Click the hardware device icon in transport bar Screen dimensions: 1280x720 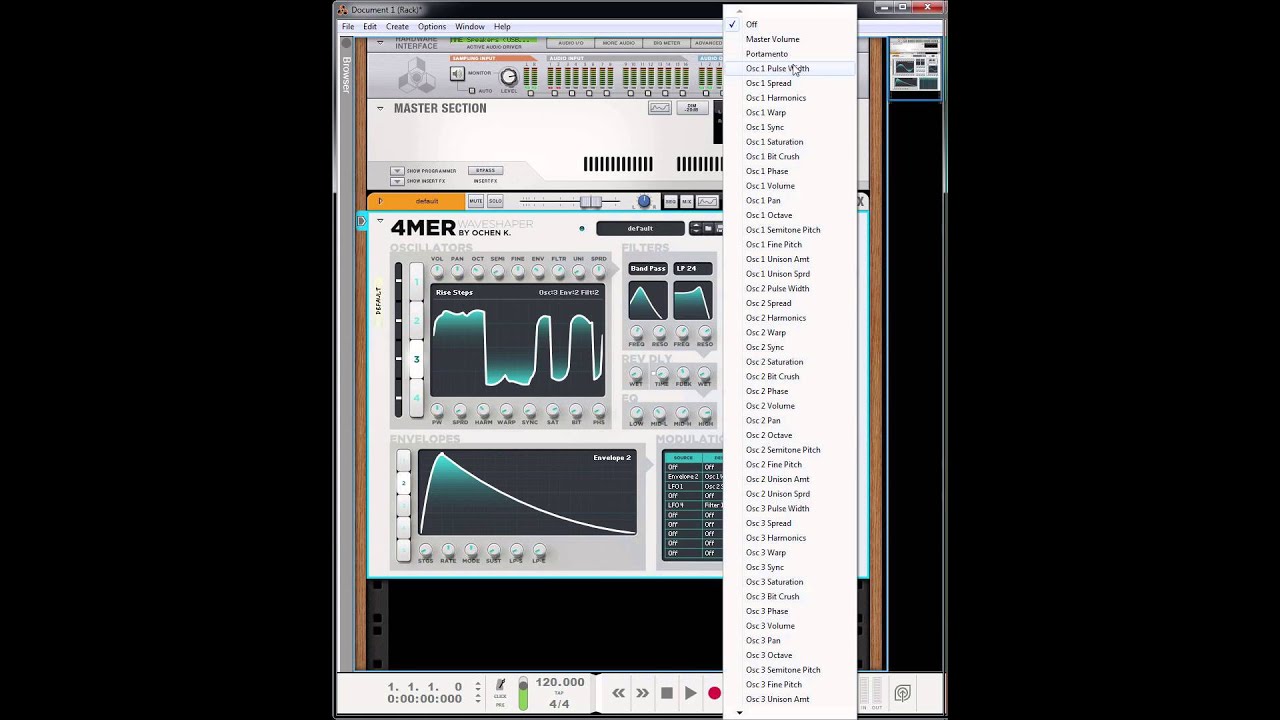tap(902, 693)
